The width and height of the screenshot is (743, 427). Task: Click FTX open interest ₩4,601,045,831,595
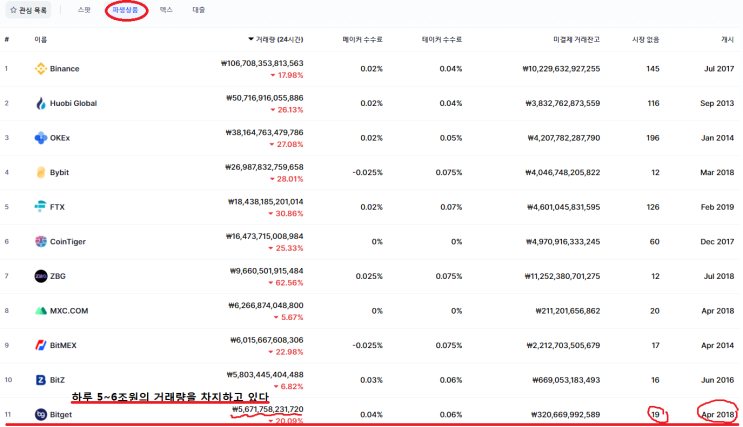click(563, 207)
